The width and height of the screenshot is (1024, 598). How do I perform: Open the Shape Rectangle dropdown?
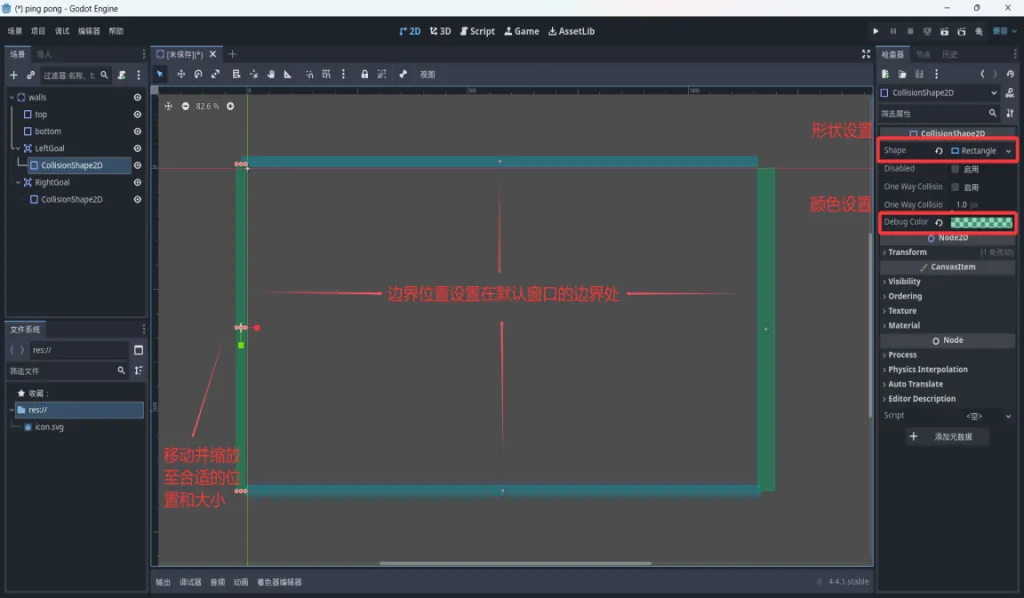click(982, 151)
